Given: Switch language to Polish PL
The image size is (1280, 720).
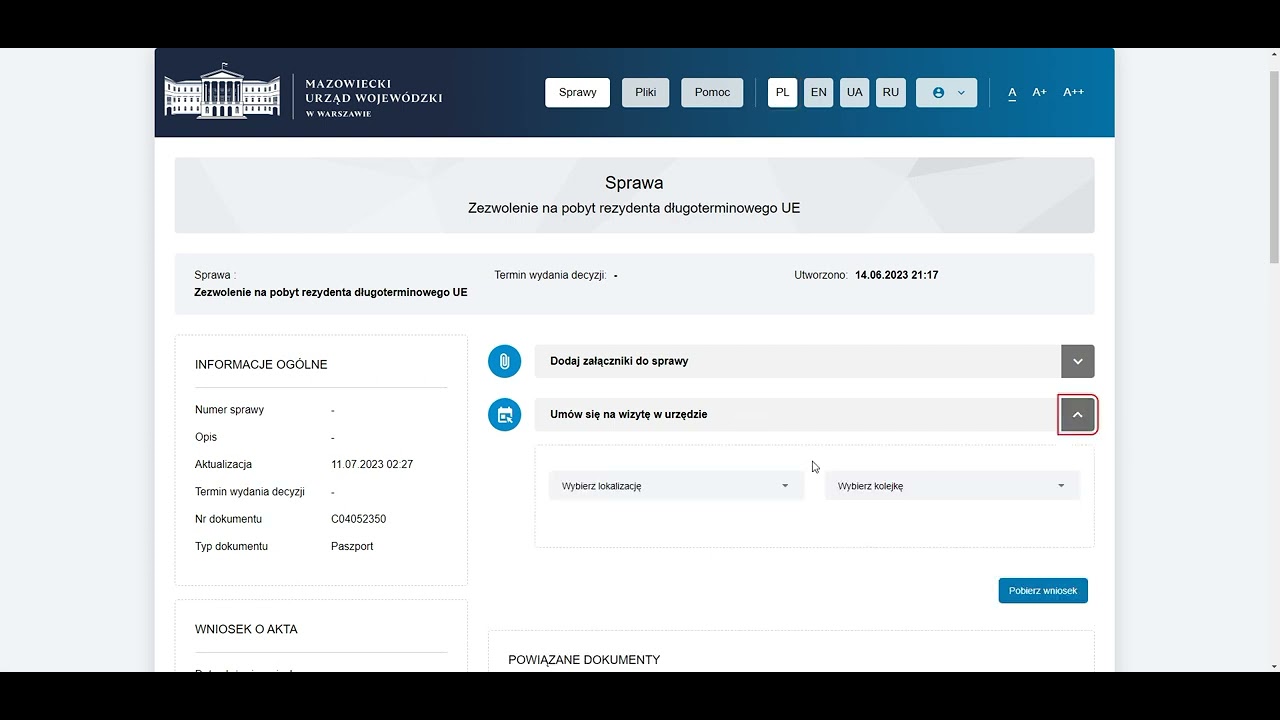Looking at the screenshot, I should [x=782, y=92].
